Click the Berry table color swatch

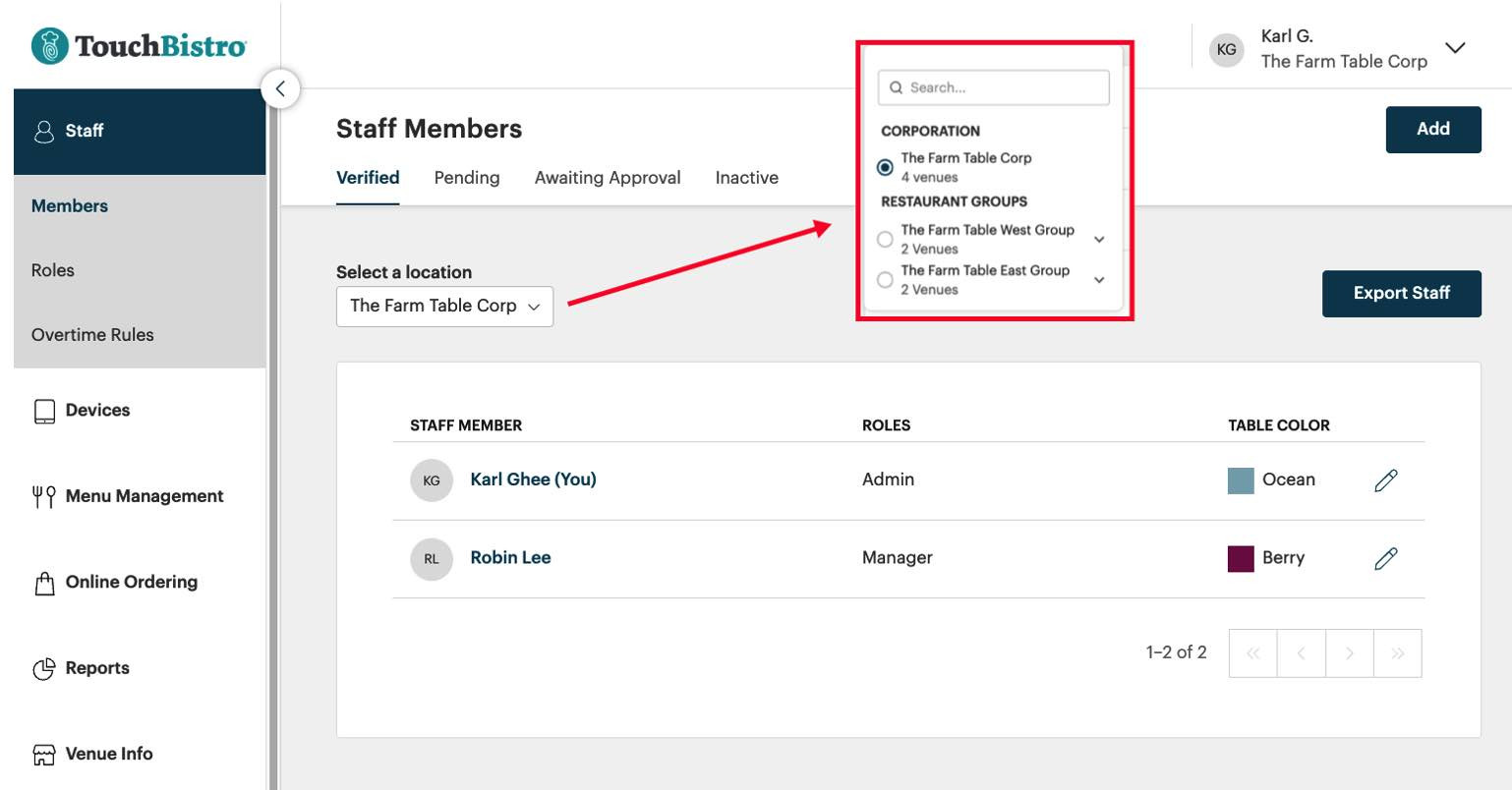click(1241, 559)
